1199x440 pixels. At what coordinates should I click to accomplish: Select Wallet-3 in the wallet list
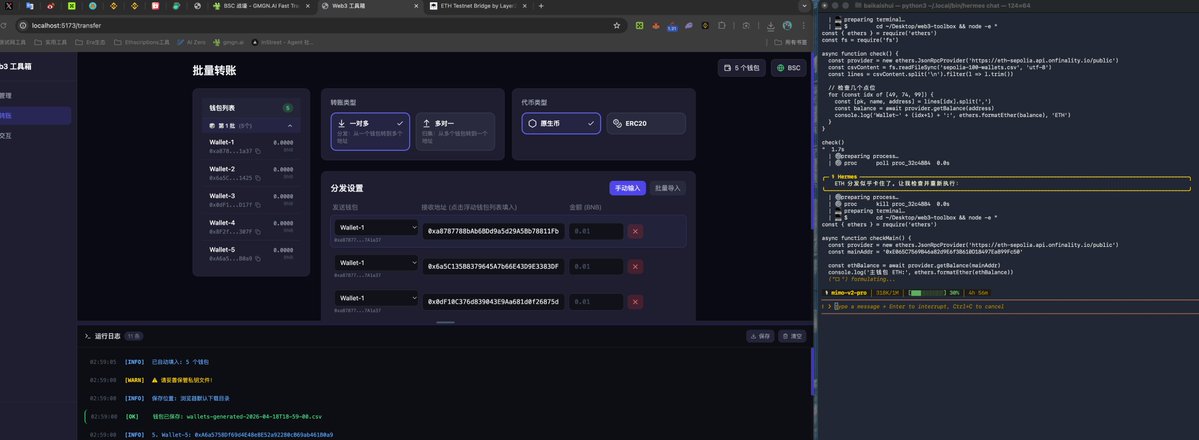pyautogui.click(x=252, y=200)
